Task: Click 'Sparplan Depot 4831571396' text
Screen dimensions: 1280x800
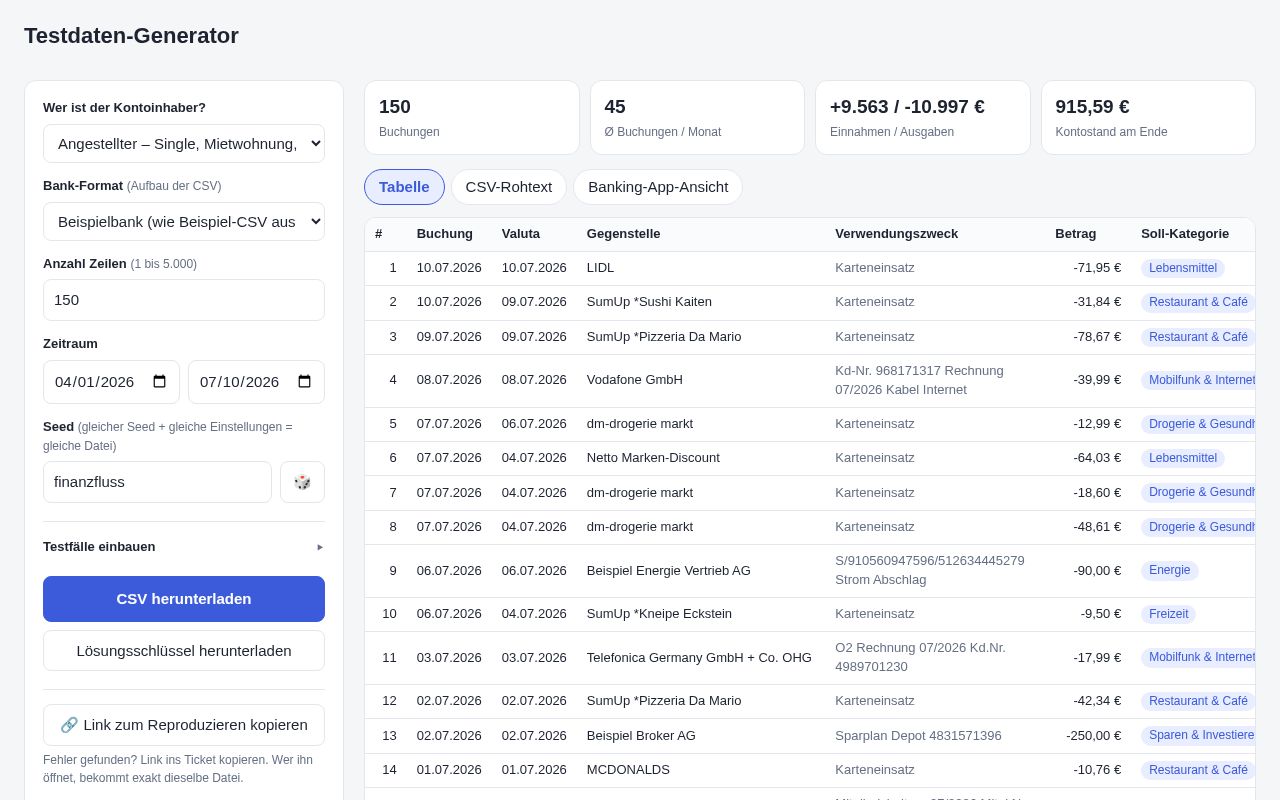Action: coord(918,736)
